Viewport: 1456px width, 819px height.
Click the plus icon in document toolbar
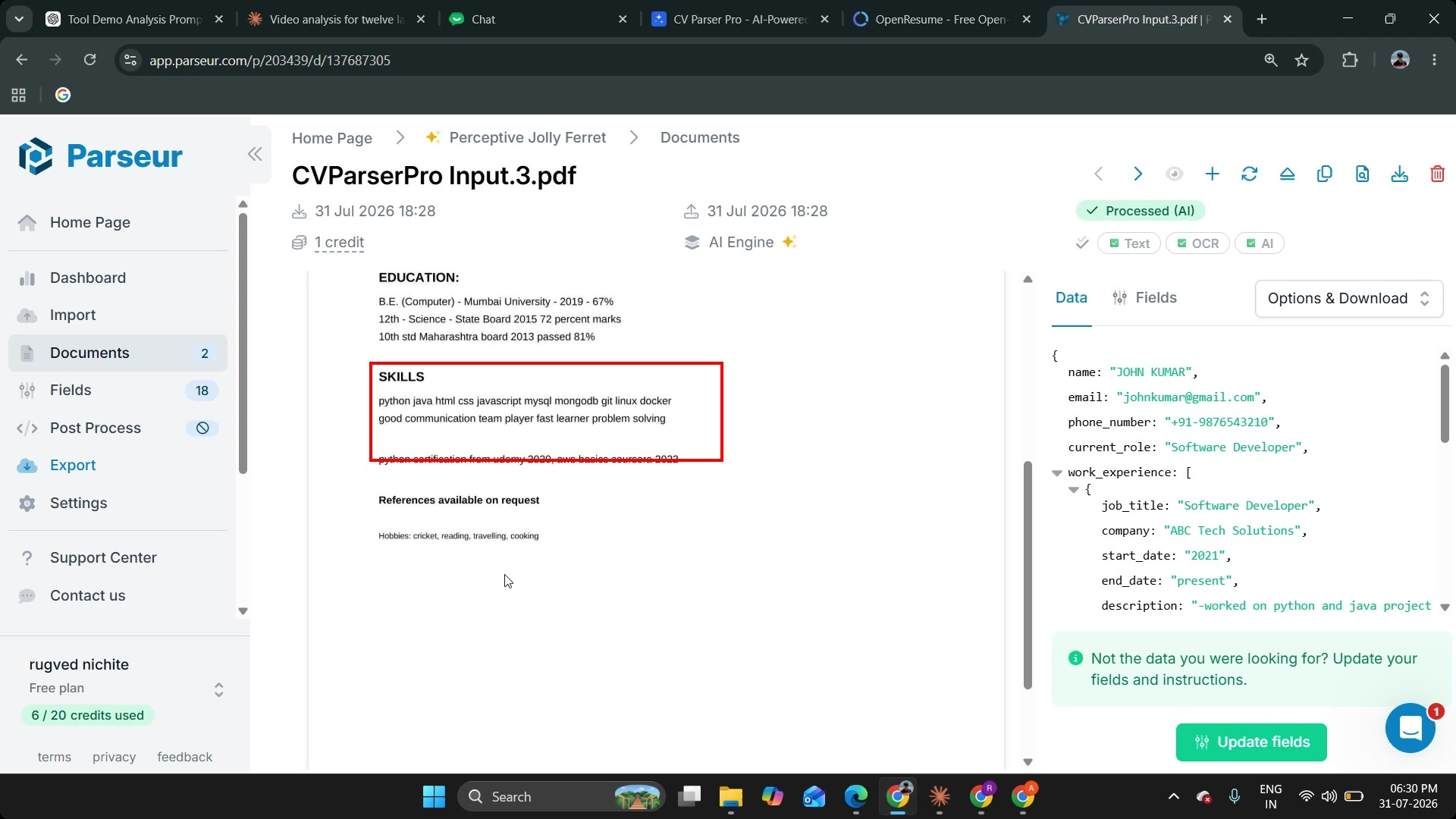coord(1212,174)
